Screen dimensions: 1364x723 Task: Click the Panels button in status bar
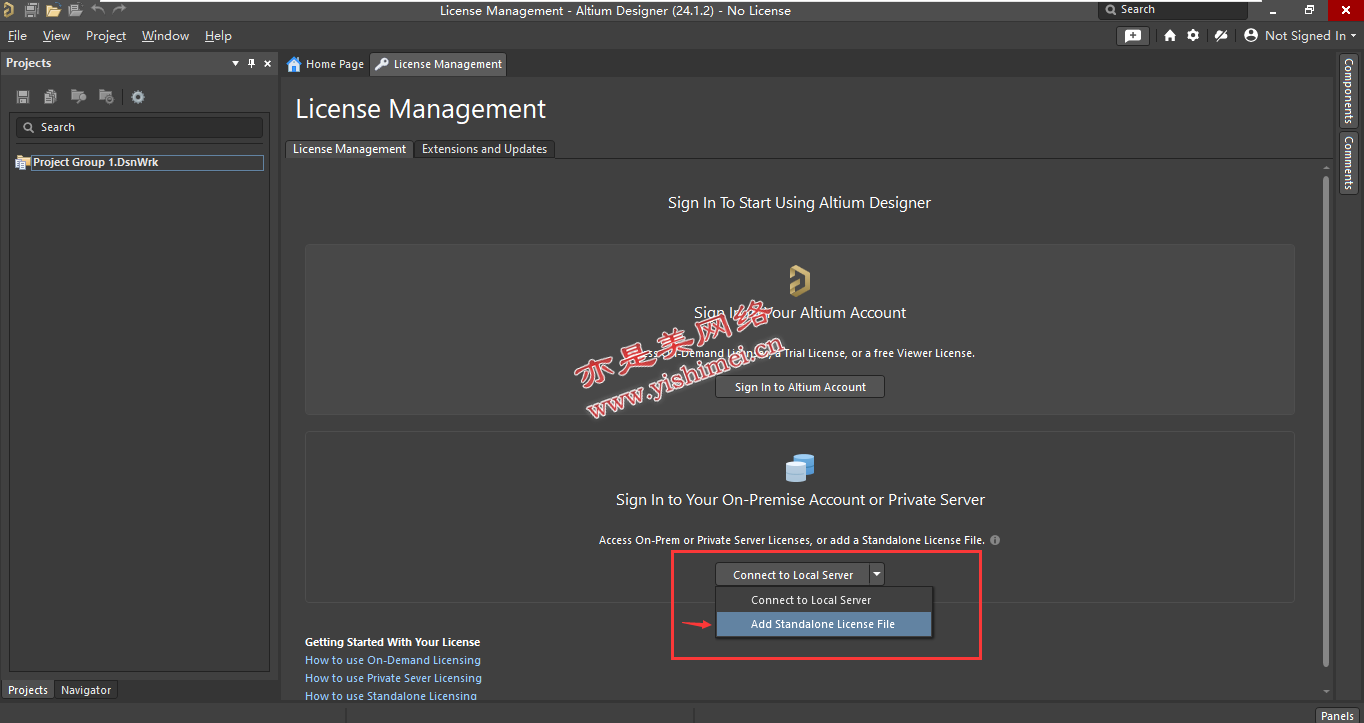coord(1337,715)
